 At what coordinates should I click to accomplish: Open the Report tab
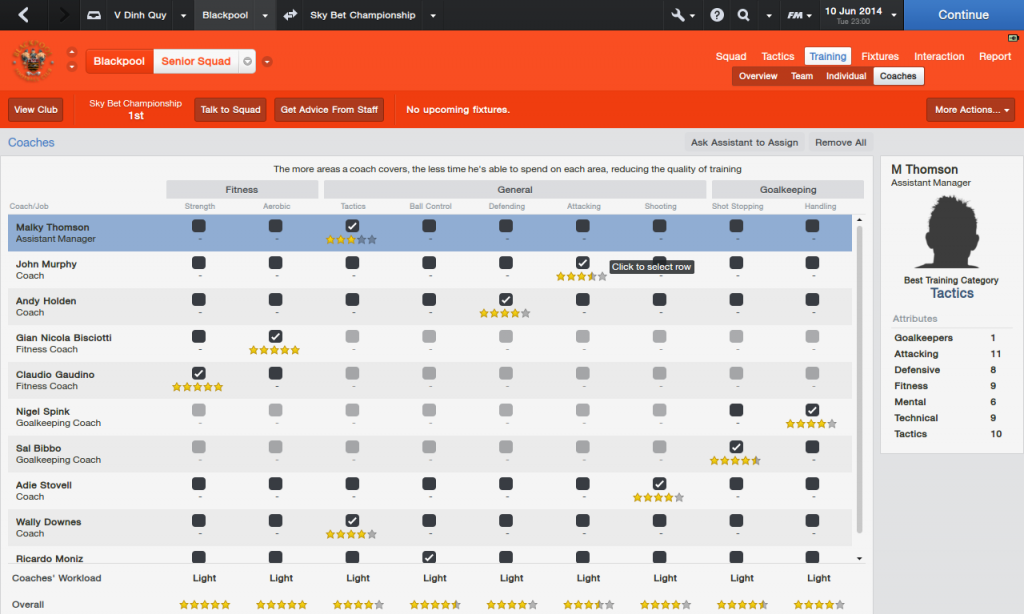pos(995,56)
